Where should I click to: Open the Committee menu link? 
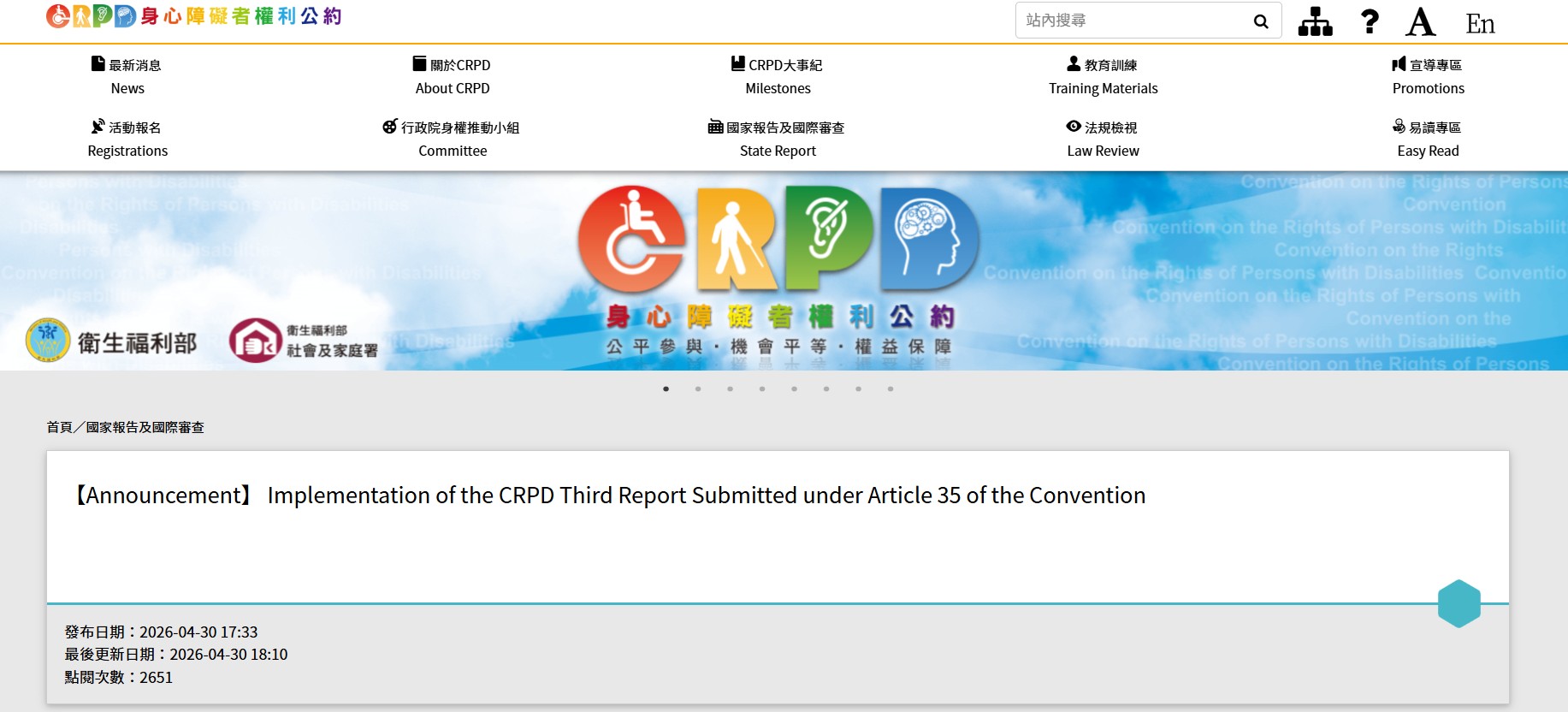click(453, 139)
